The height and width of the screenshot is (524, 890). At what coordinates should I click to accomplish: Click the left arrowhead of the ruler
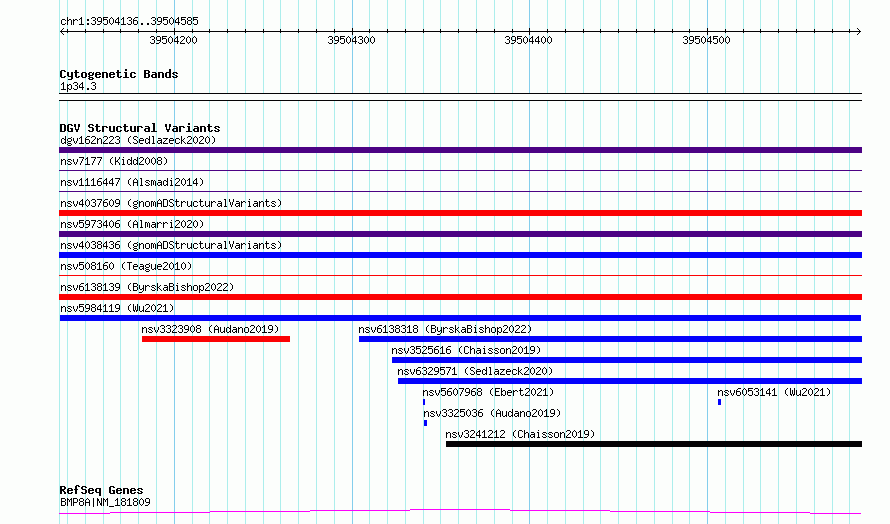click(x=62, y=31)
